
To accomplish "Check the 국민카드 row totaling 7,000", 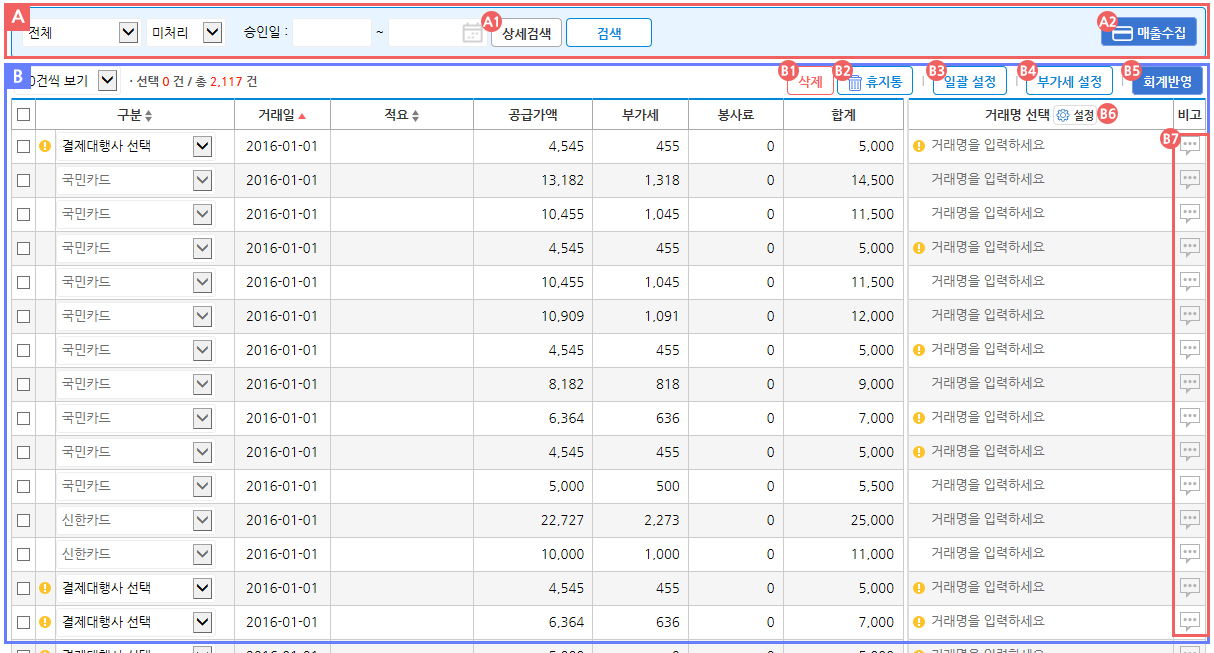I will coord(23,419).
